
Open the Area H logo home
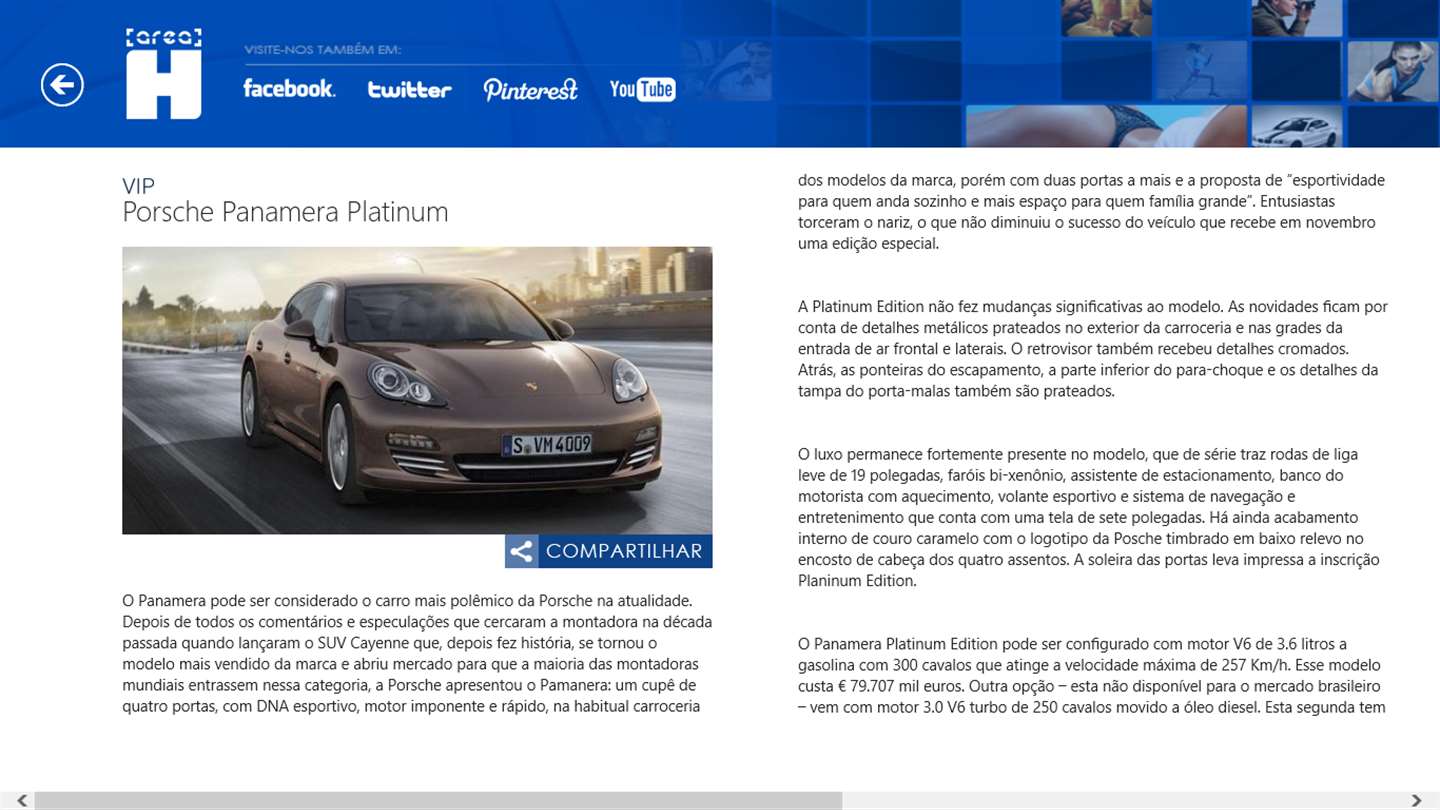[x=164, y=74]
